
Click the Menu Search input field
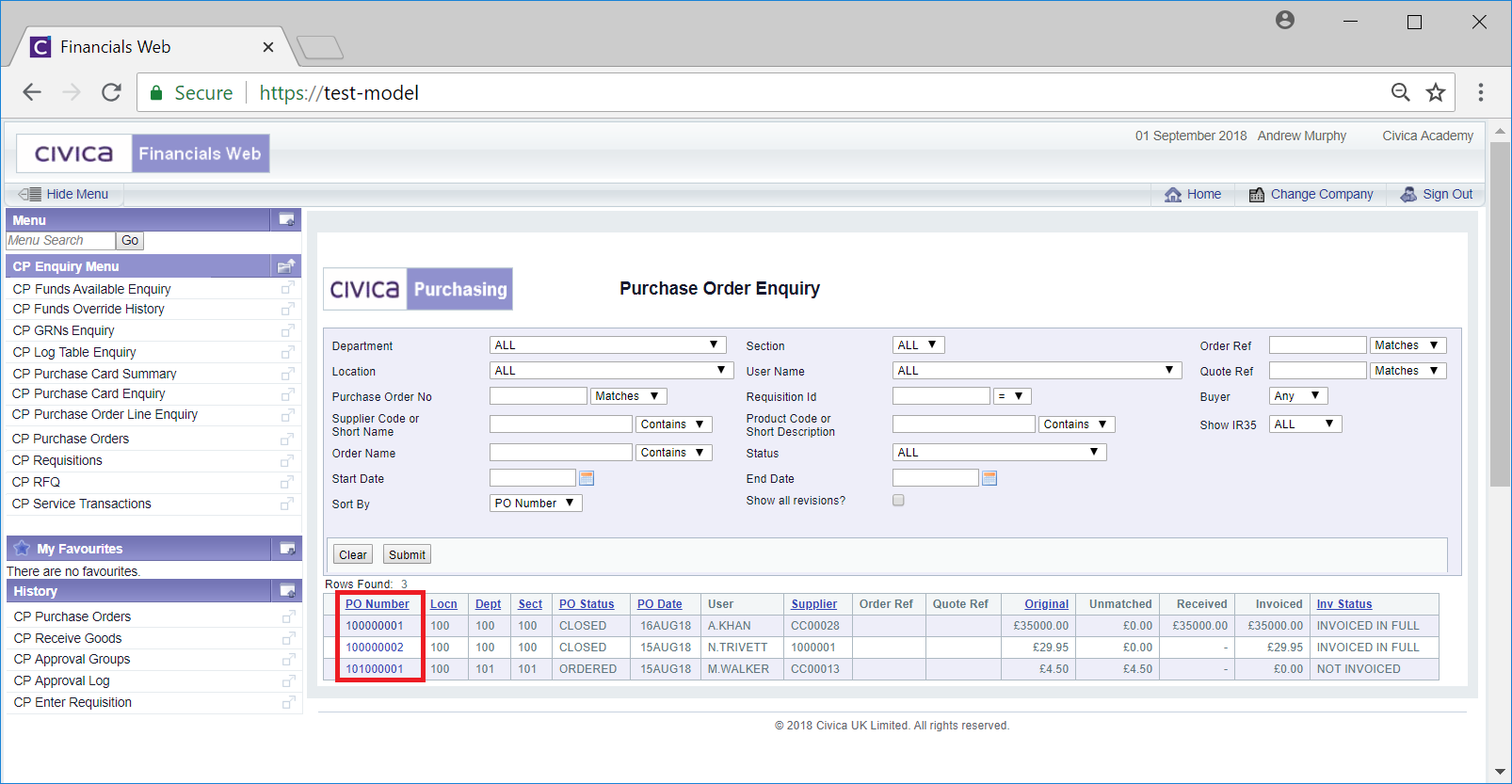click(60, 241)
